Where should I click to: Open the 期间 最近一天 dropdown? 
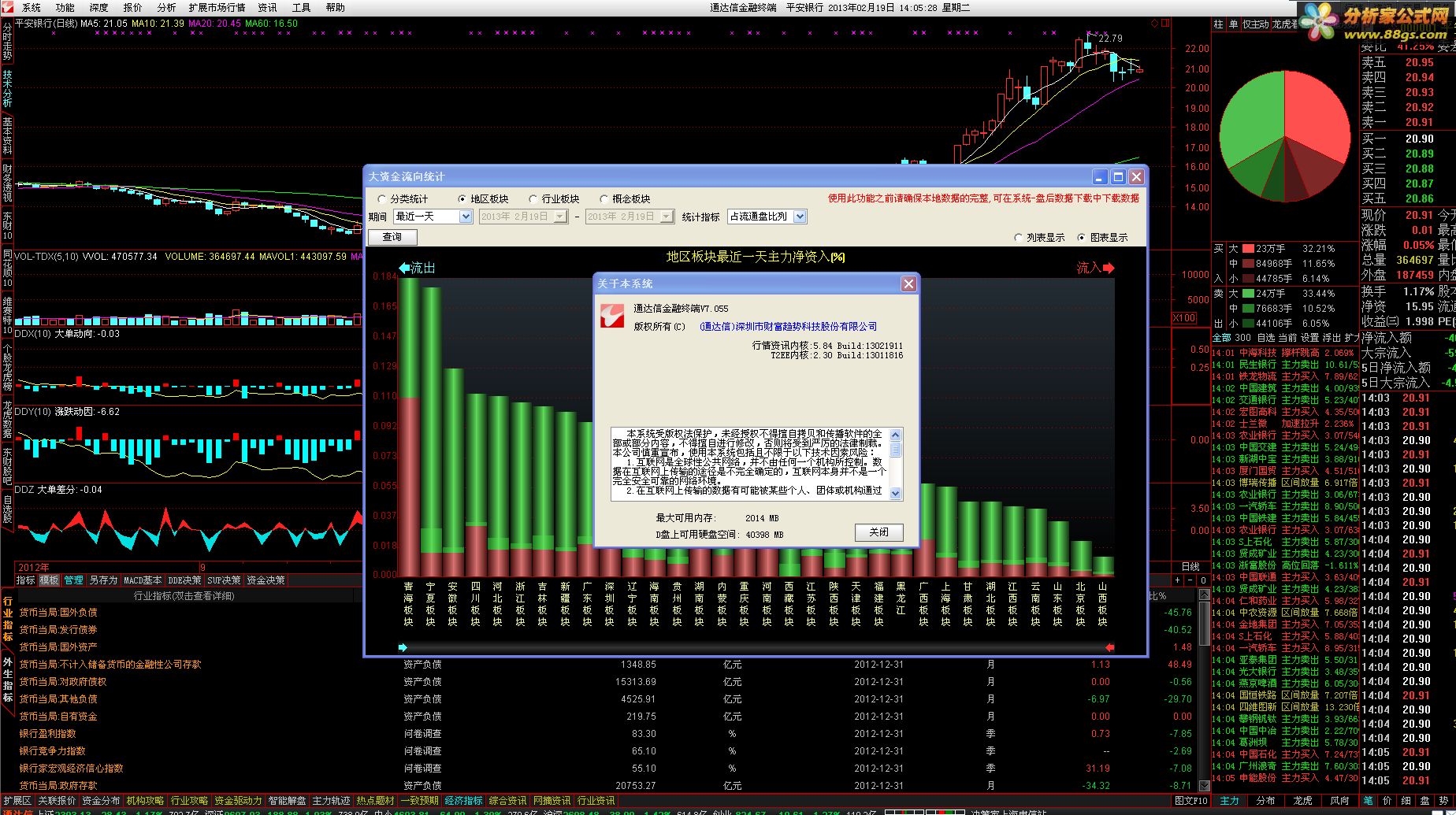[465, 217]
